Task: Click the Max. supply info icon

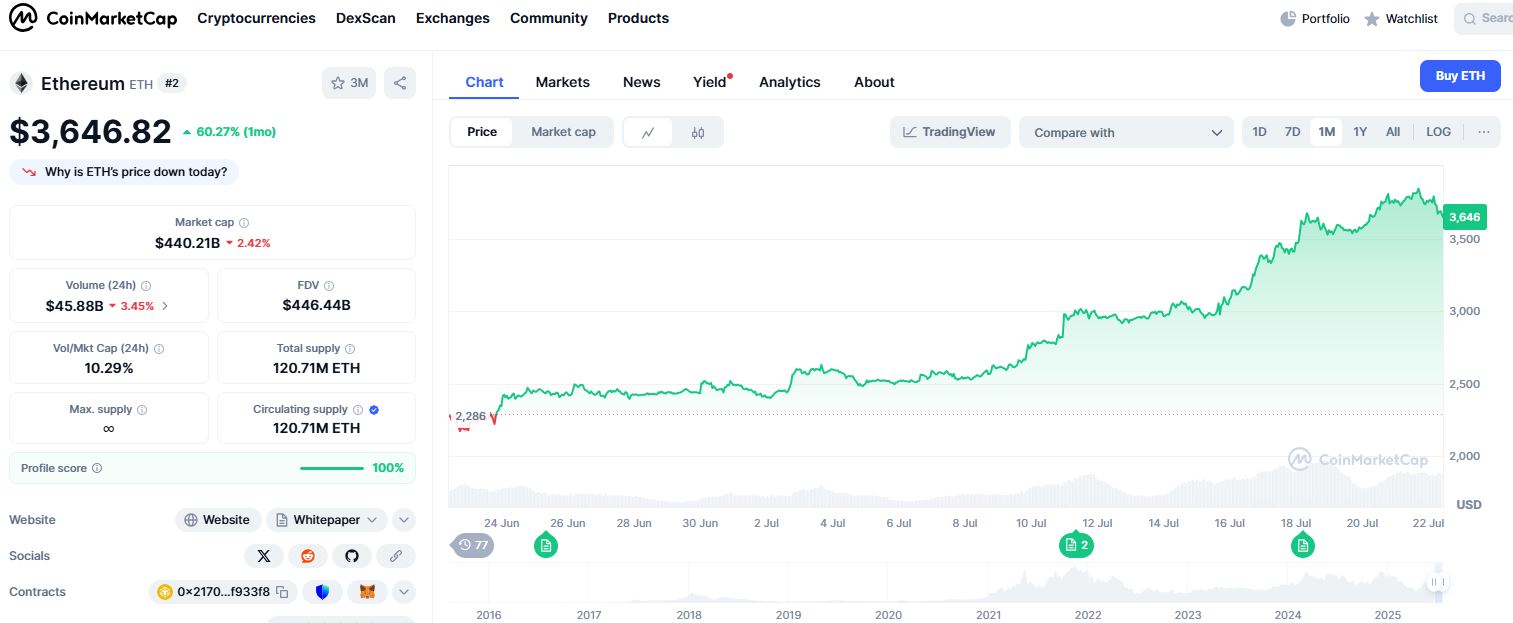Action: pyautogui.click(x=142, y=410)
